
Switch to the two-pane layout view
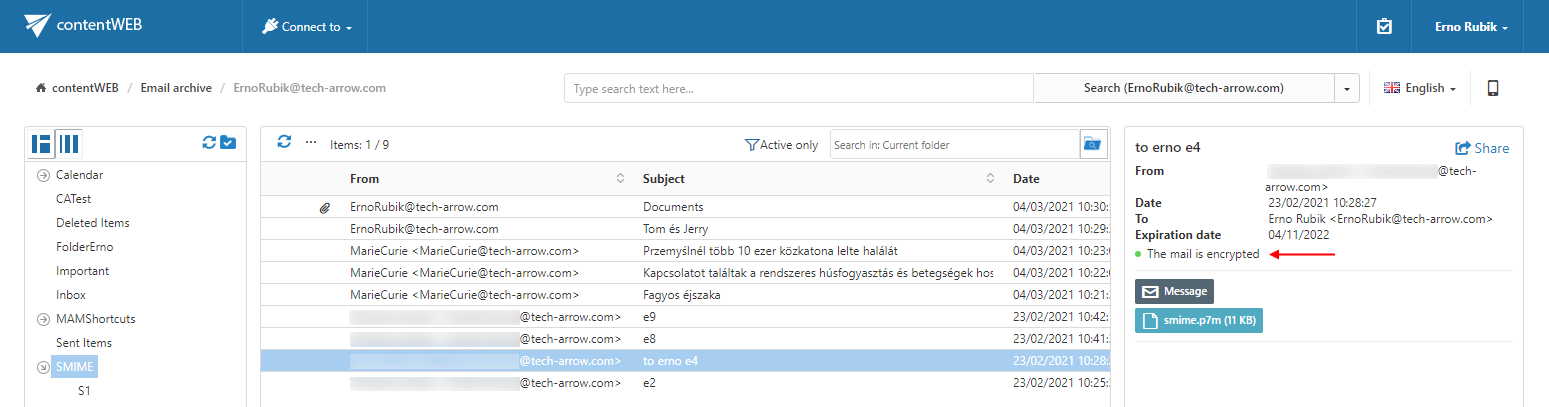(41, 144)
